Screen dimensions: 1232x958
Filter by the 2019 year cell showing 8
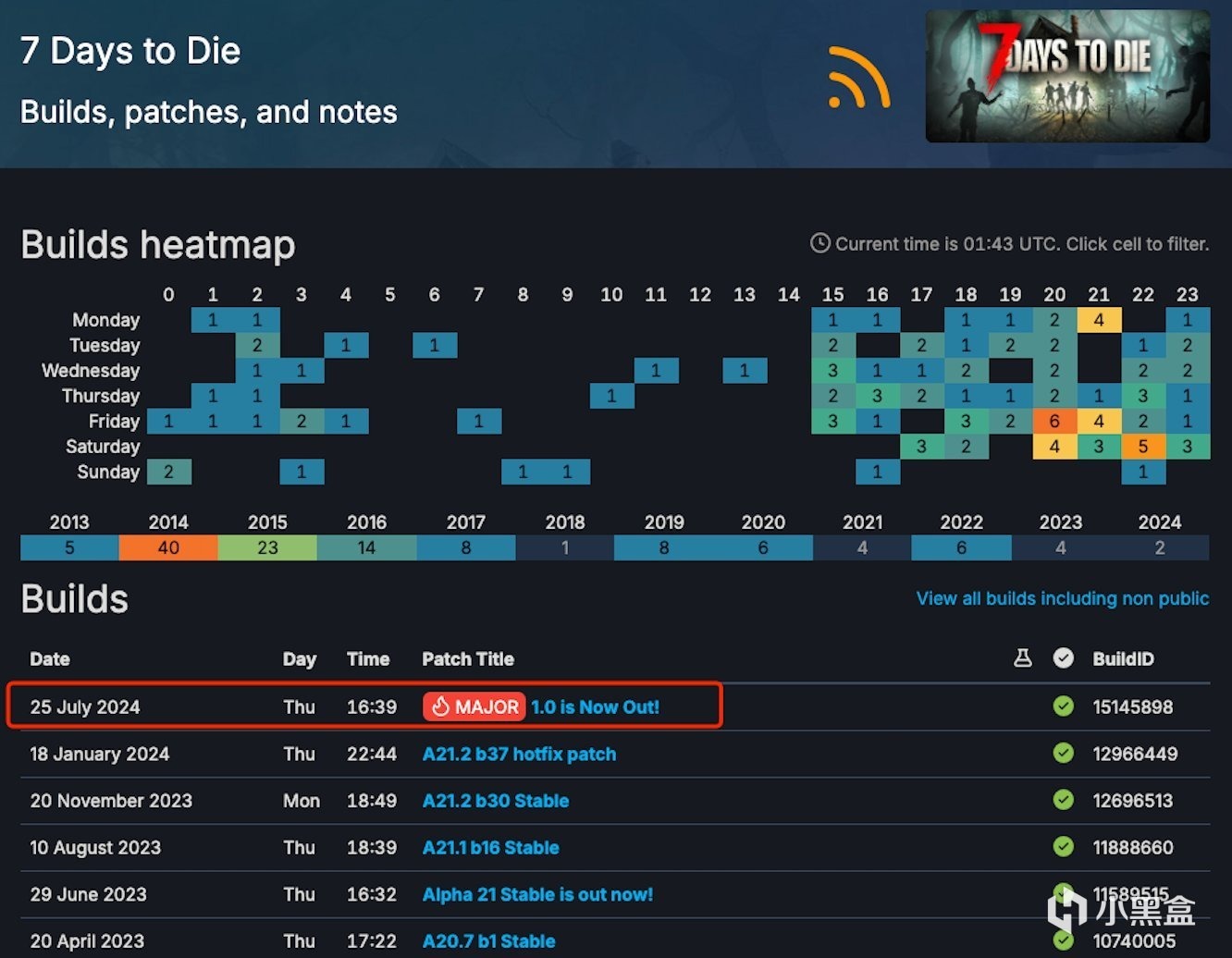[664, 547]
